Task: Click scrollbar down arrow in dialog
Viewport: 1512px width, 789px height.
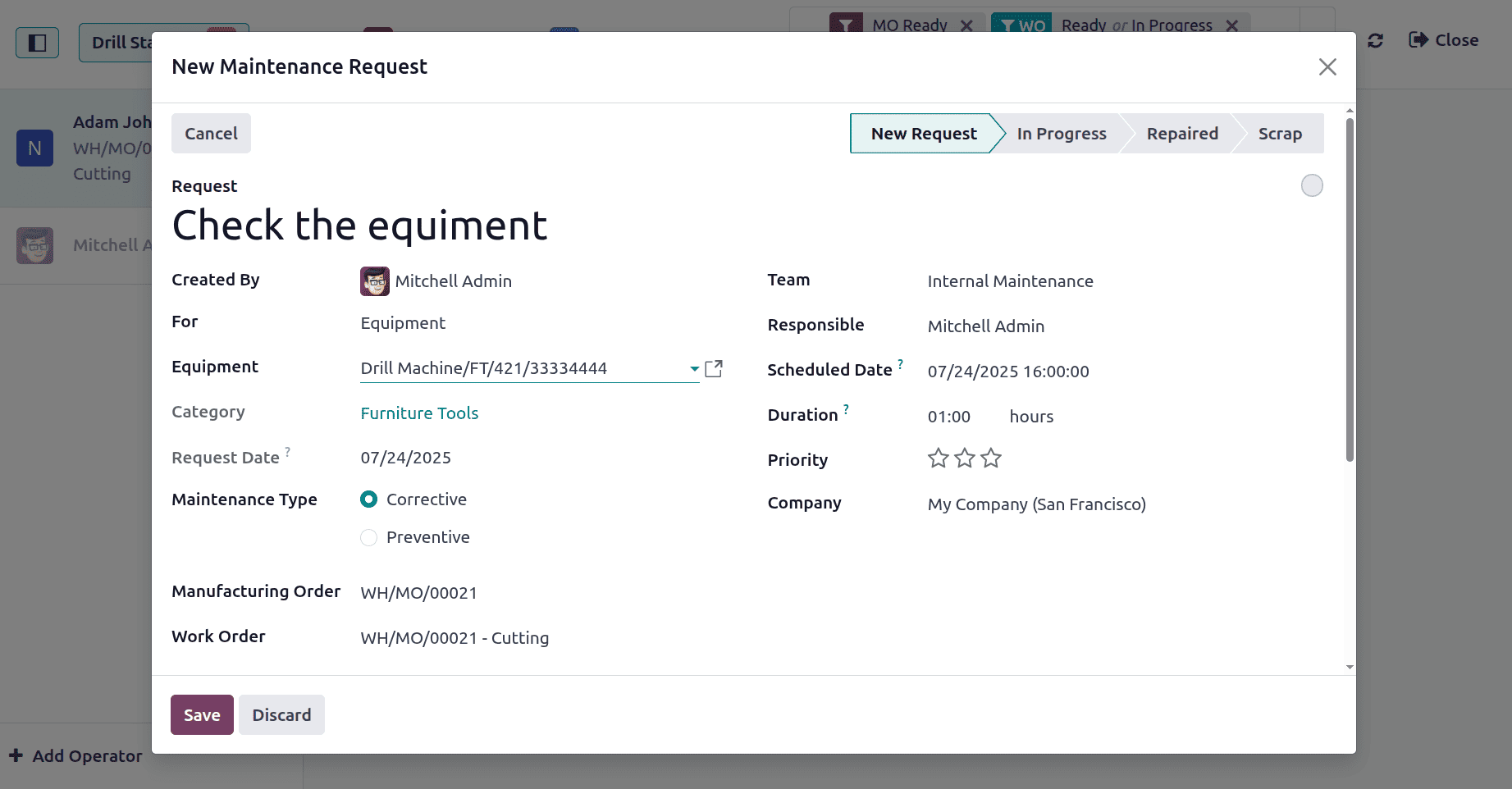Action: [1350, 668]
